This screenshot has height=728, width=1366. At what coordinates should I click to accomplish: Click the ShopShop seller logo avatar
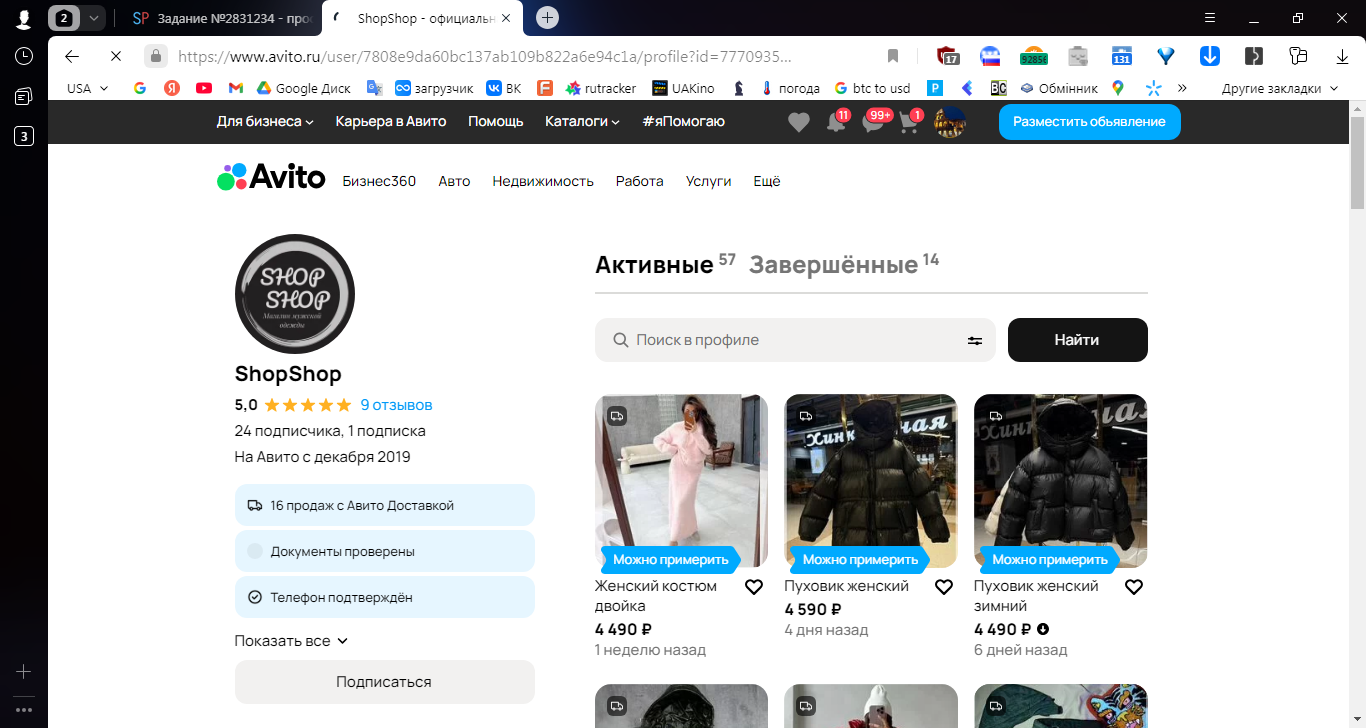[x=295, y=294]
